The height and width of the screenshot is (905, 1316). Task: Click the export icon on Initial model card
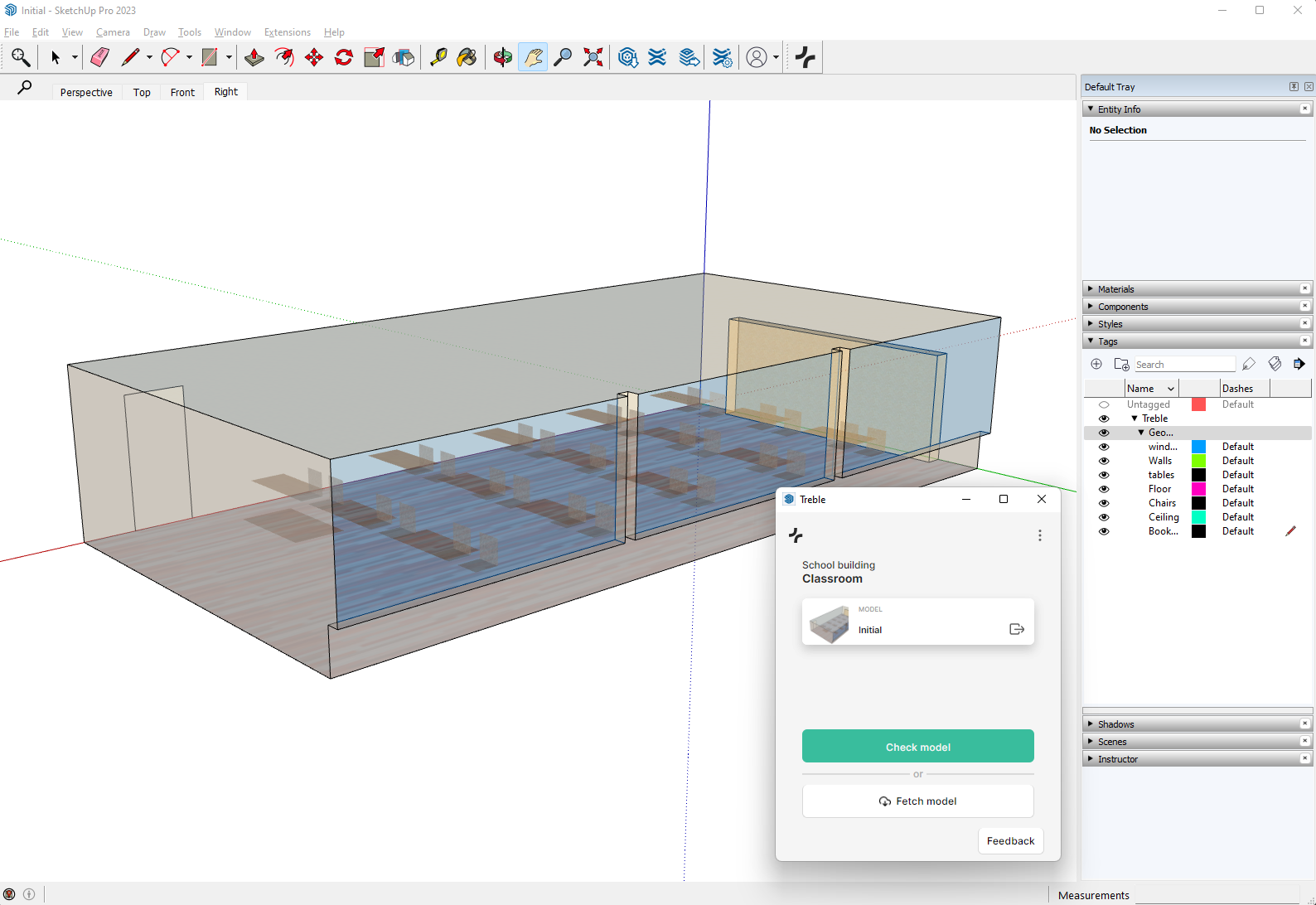tap(1017, 629)
